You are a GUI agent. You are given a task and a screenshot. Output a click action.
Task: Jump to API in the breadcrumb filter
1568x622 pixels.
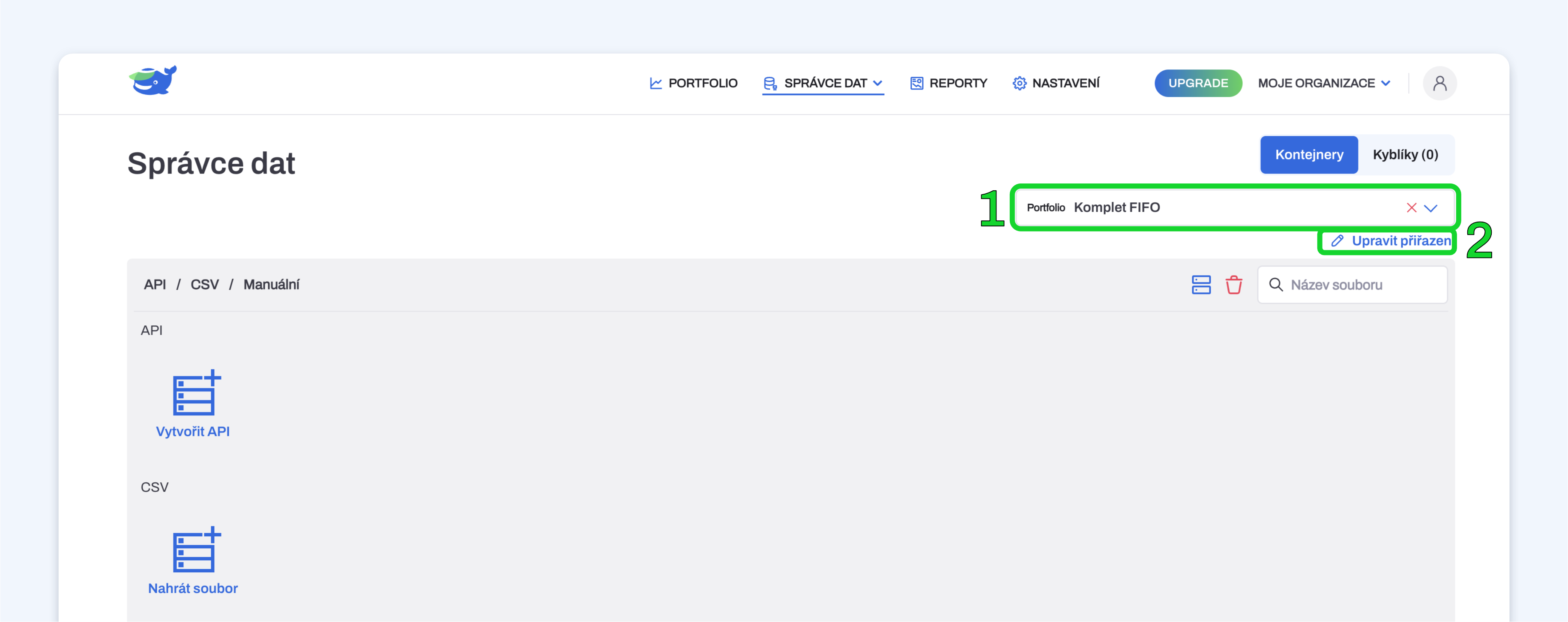155,285
